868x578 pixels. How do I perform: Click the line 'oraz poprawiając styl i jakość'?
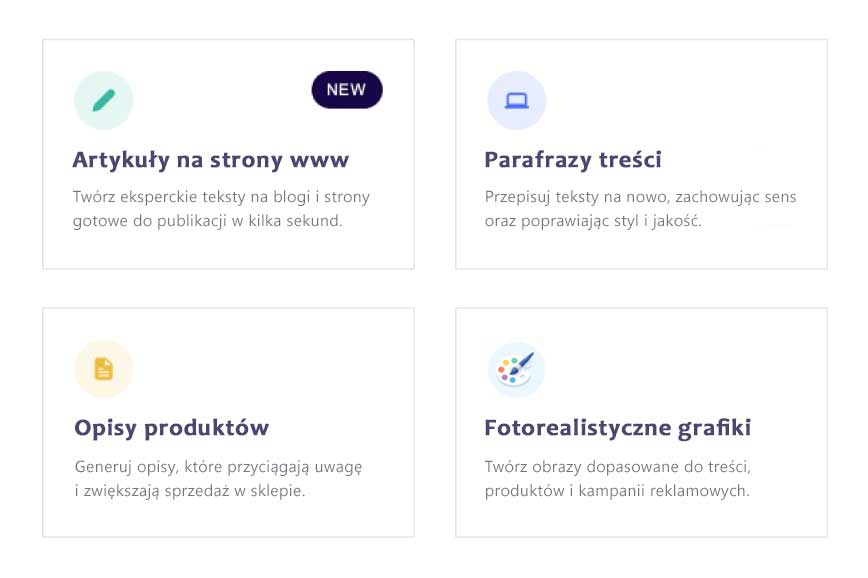pos(594,220)
